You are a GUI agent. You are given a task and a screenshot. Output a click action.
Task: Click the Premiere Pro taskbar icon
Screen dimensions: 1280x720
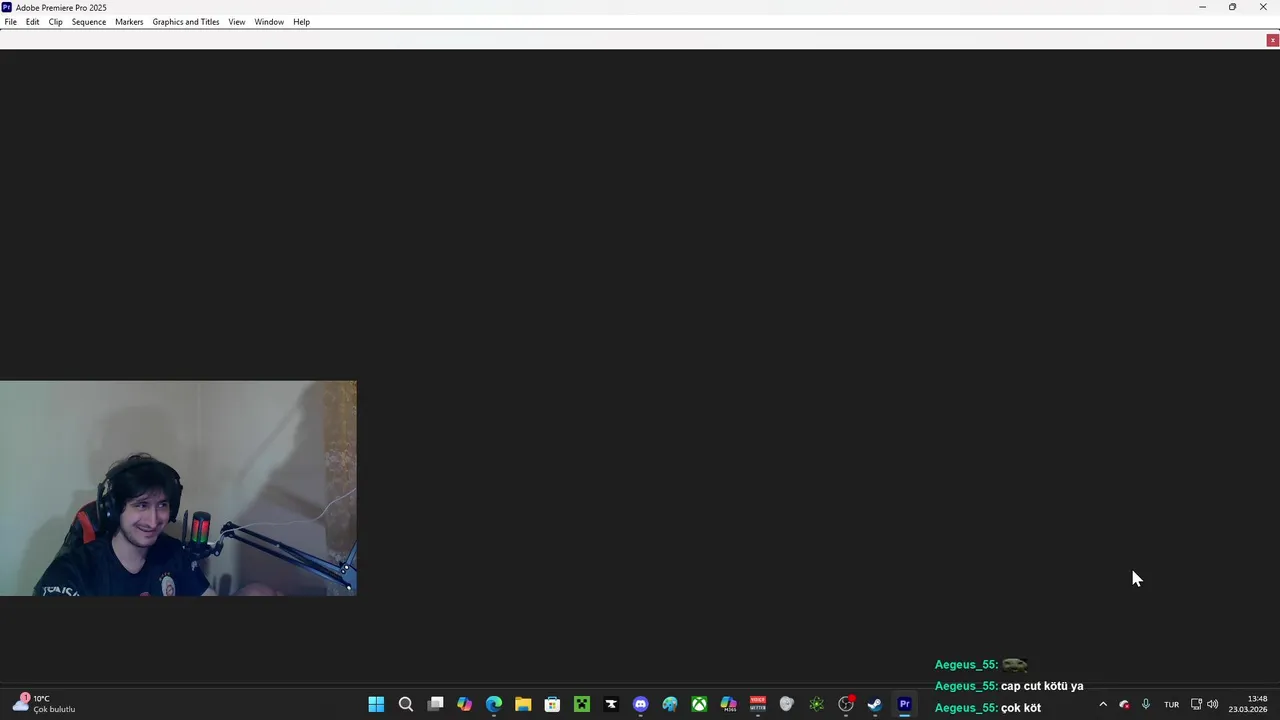point(905,704)
